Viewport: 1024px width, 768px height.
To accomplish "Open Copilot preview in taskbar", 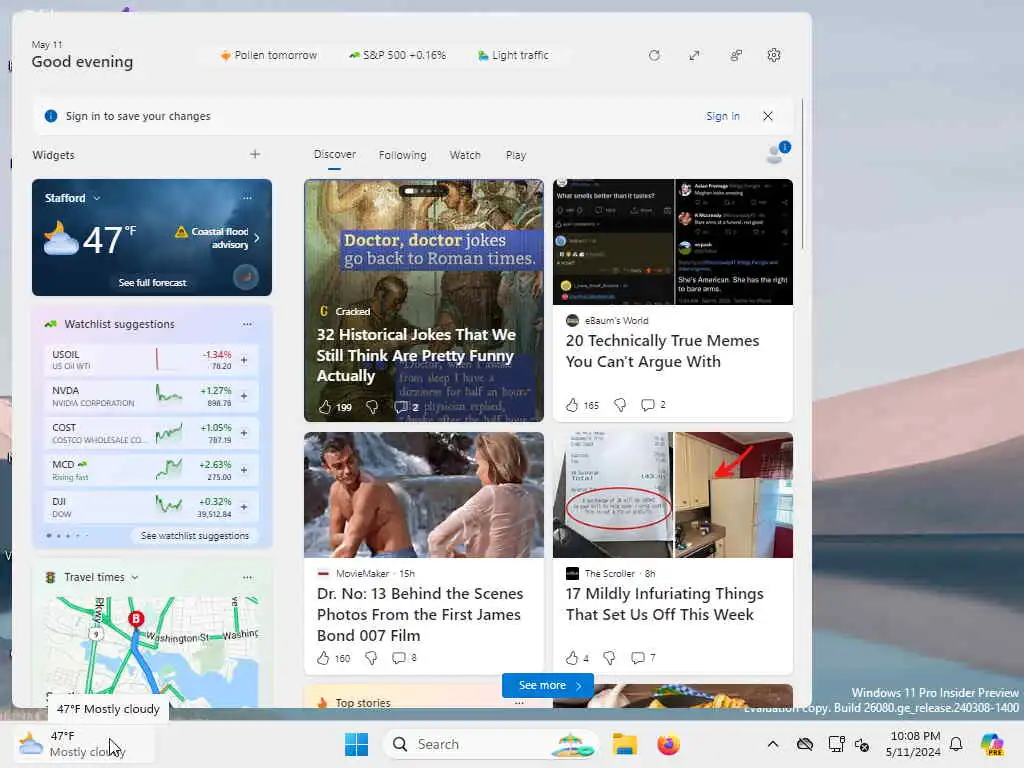I will pyautogui.click(x=992, y=744).
